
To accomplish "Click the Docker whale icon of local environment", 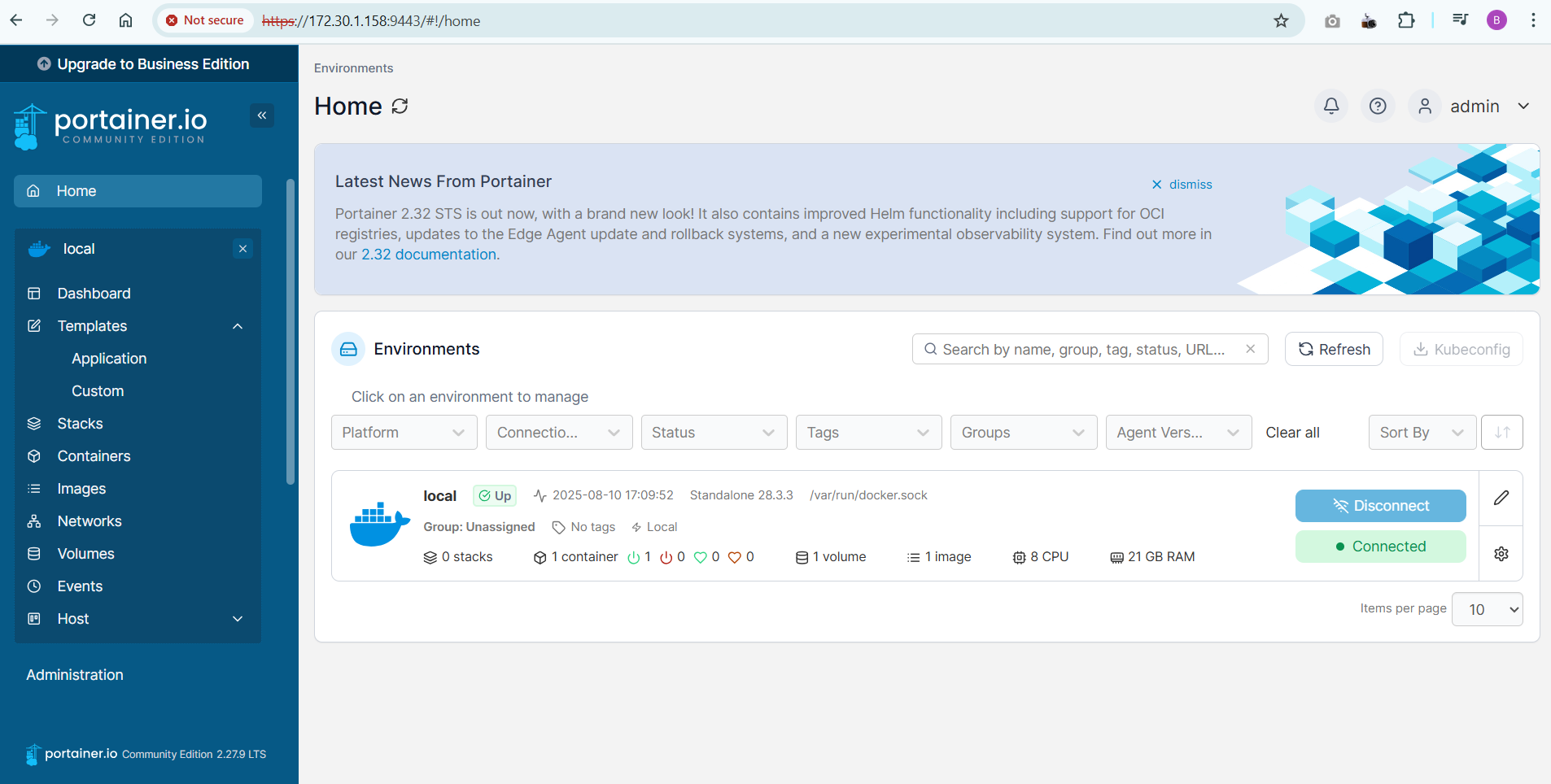I will coord(379,525).
